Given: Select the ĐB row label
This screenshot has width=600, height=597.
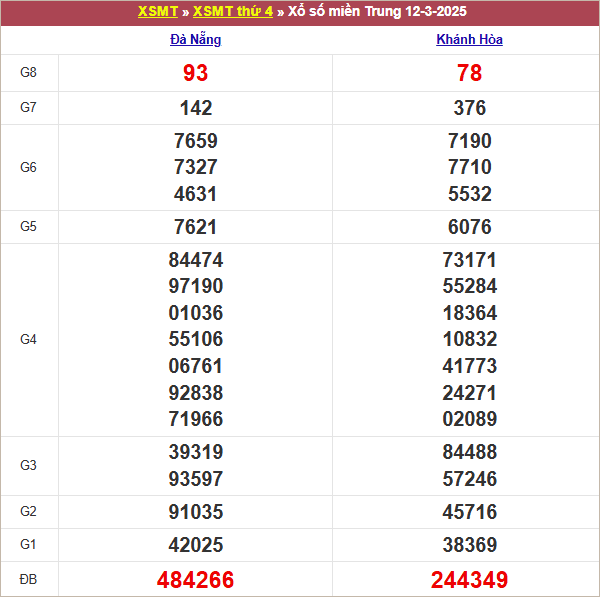Looking at the screenshot, I should click(x=28, y=579).
